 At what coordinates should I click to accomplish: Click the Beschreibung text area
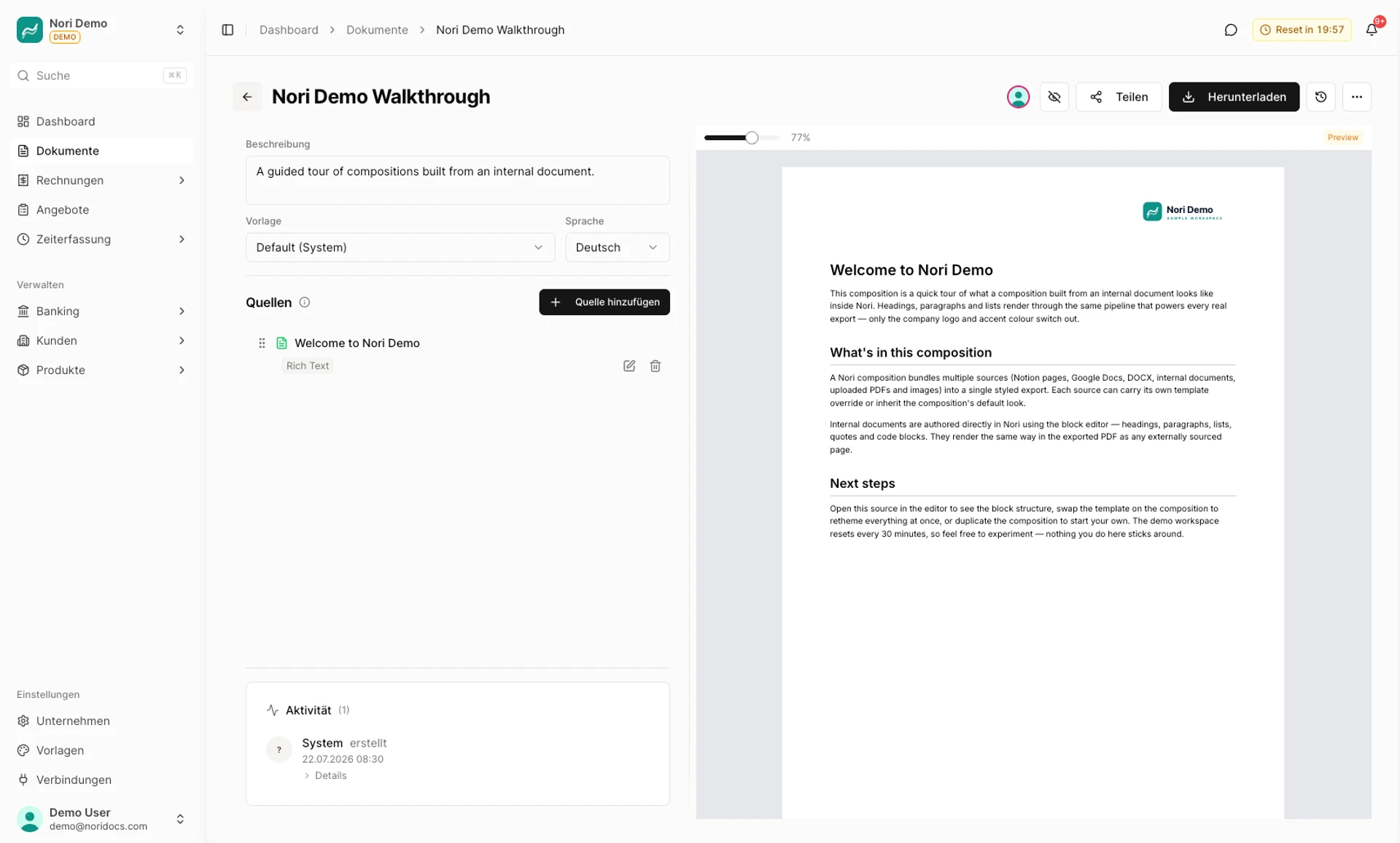(x=457, y=180)
